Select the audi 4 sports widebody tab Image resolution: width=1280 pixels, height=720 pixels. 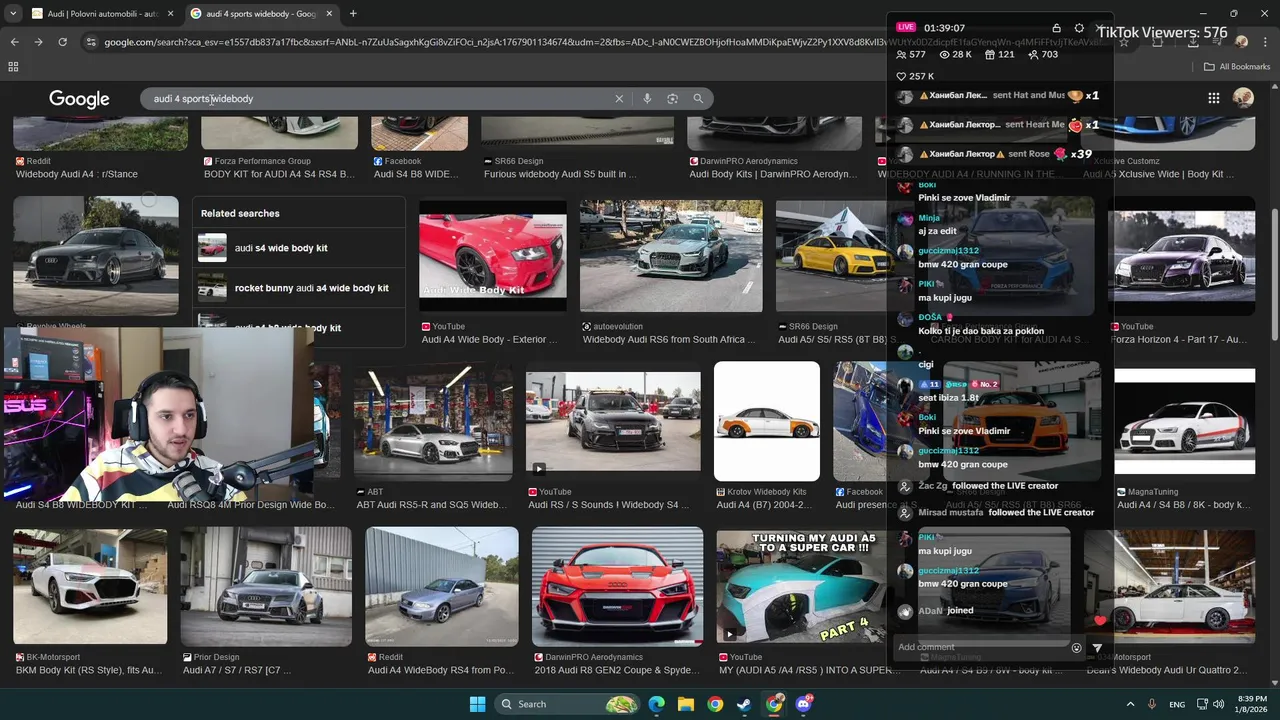pyautogui.click(x=262, y=14)
